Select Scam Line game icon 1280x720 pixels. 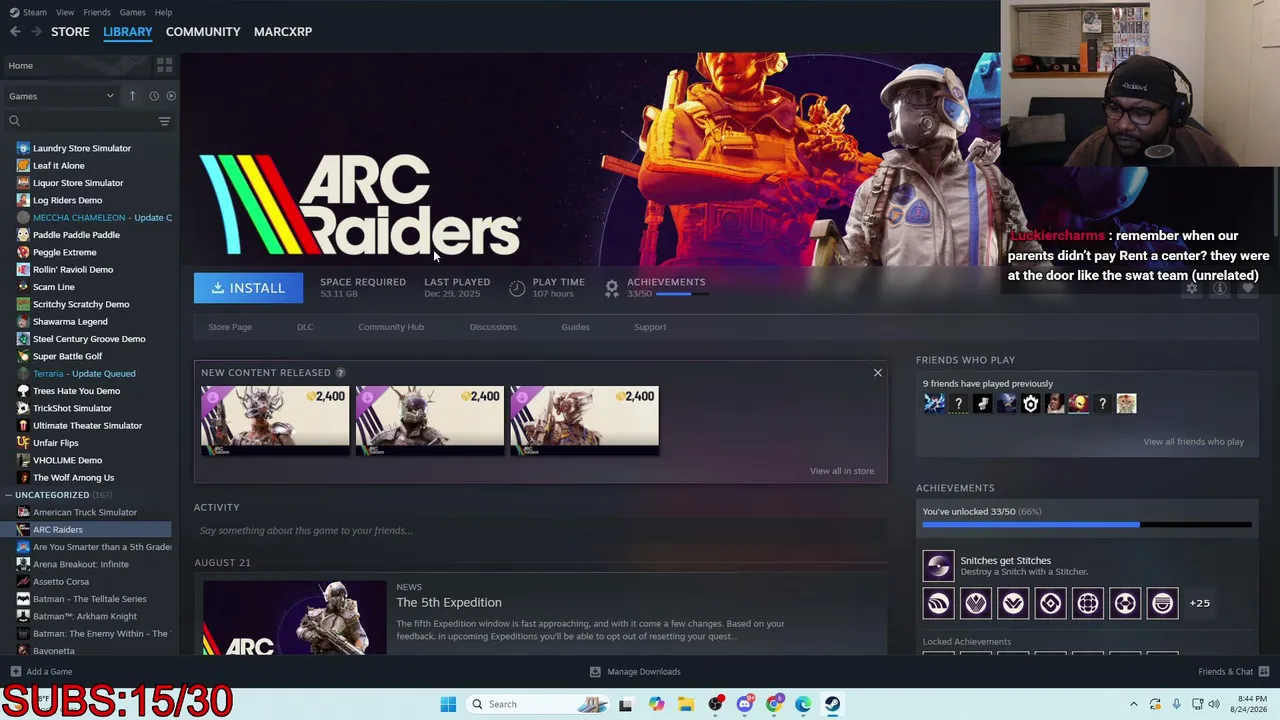pos(23,287)
